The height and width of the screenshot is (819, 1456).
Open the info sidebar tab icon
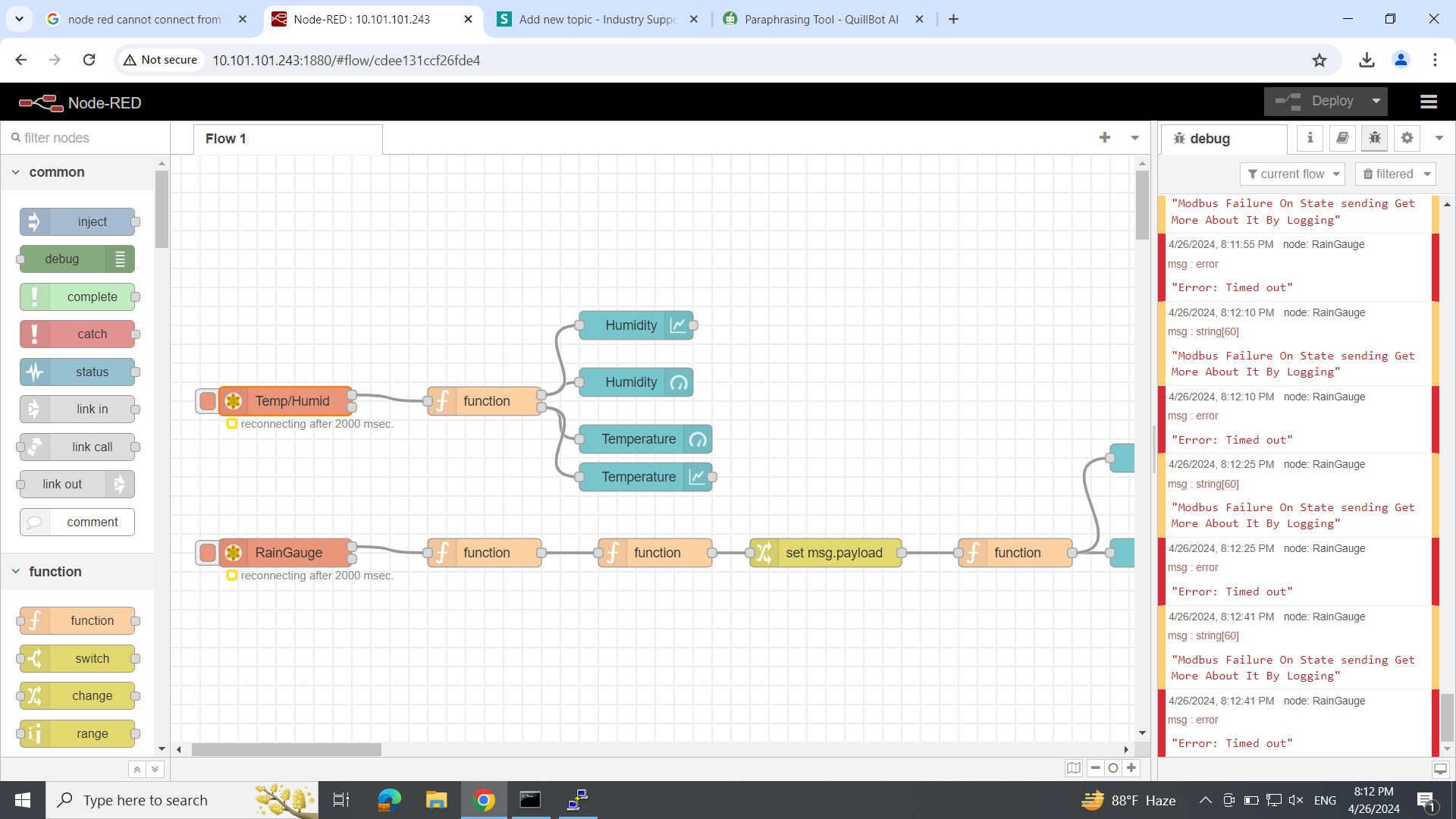point(1310,138)
